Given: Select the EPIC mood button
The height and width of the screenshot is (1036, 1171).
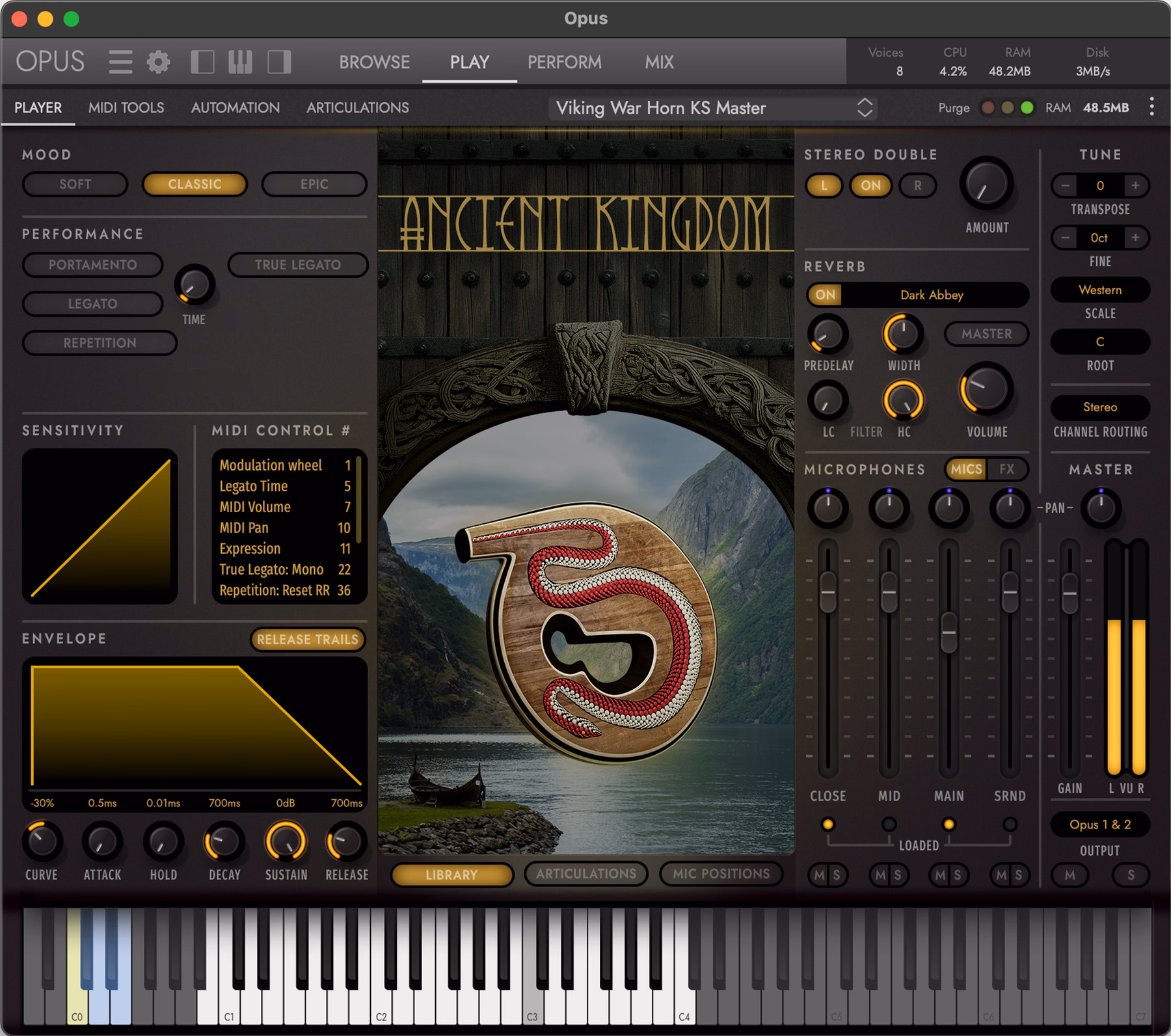Looking at the screenshot, I should pyautogui.click(x=314, y=184).
